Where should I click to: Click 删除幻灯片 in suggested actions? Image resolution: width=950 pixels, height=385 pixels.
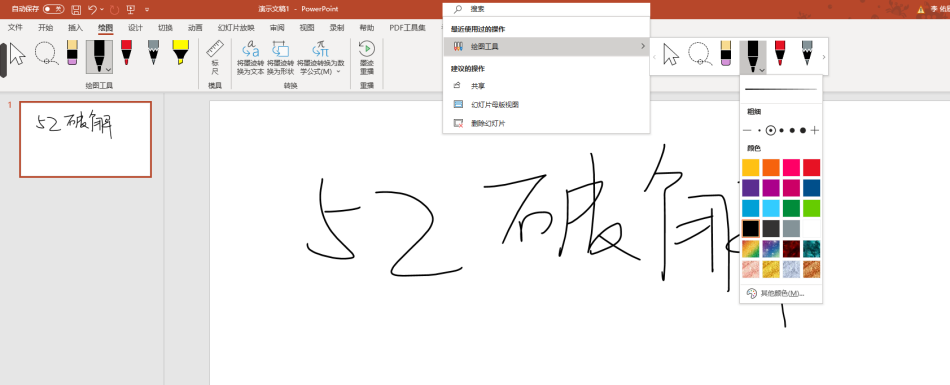click(488, 123)
